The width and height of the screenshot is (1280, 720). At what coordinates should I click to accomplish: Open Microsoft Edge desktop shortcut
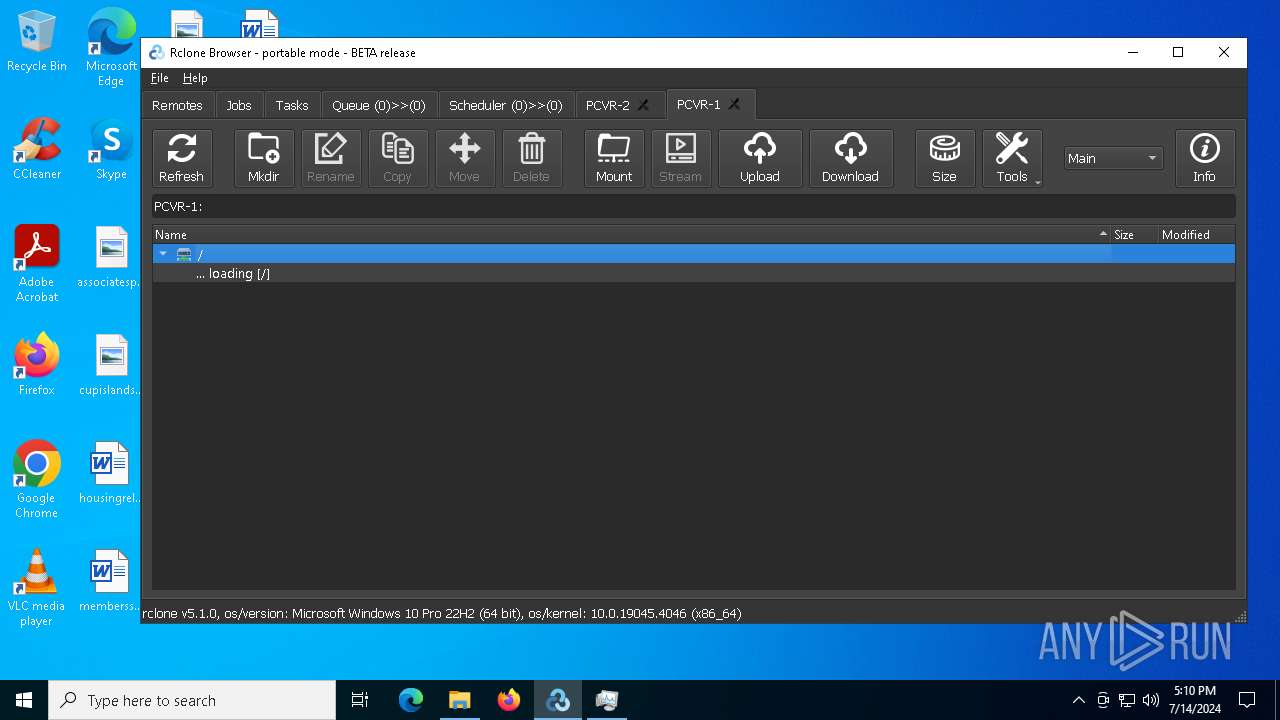tap(111, 48)
